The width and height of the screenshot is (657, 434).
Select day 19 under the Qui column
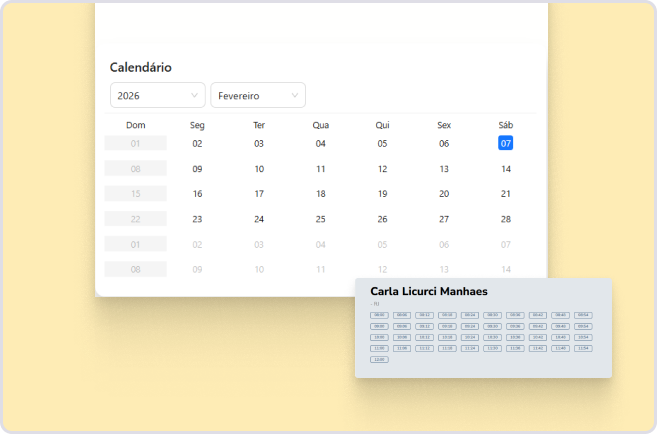coord(382,194)
